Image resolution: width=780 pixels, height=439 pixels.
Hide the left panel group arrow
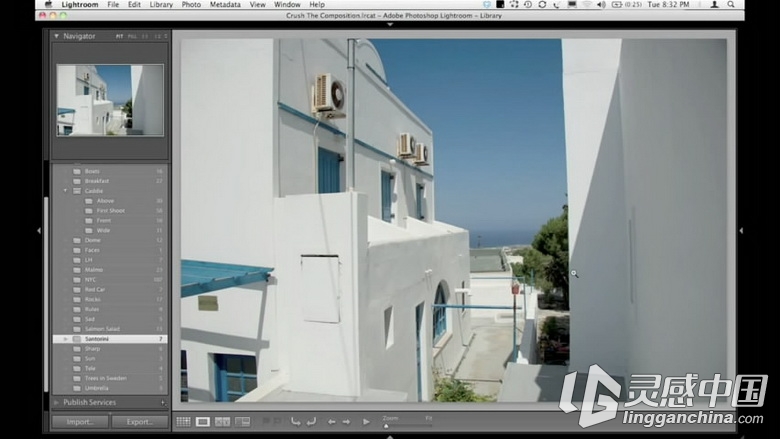coord(39,230)
